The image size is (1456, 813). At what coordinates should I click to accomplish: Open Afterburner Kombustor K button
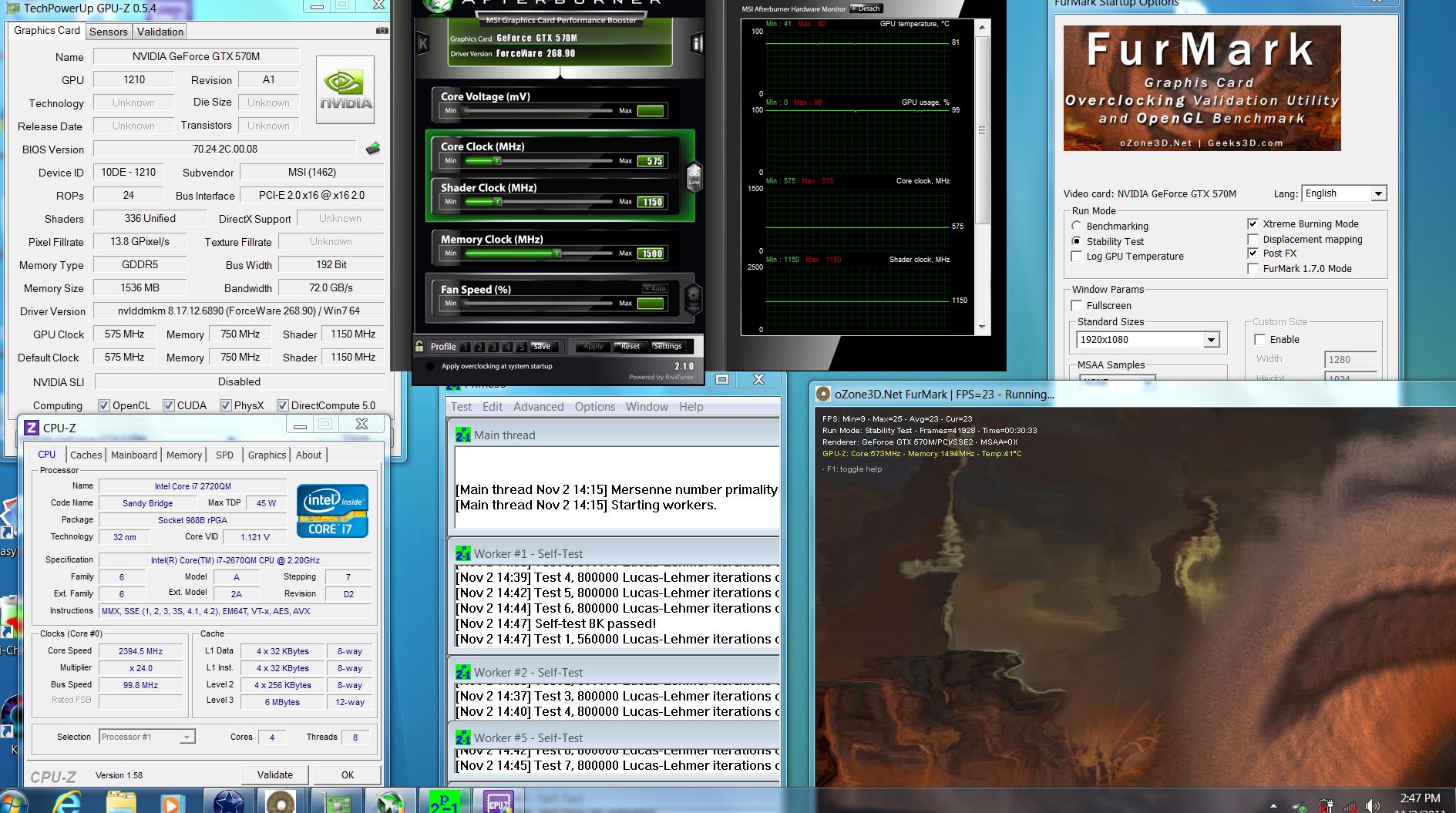422,44
